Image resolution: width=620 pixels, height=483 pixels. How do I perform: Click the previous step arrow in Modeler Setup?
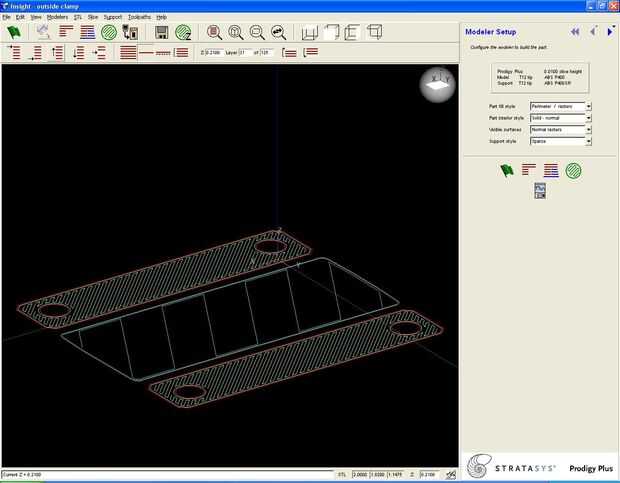tap(593, 31)
